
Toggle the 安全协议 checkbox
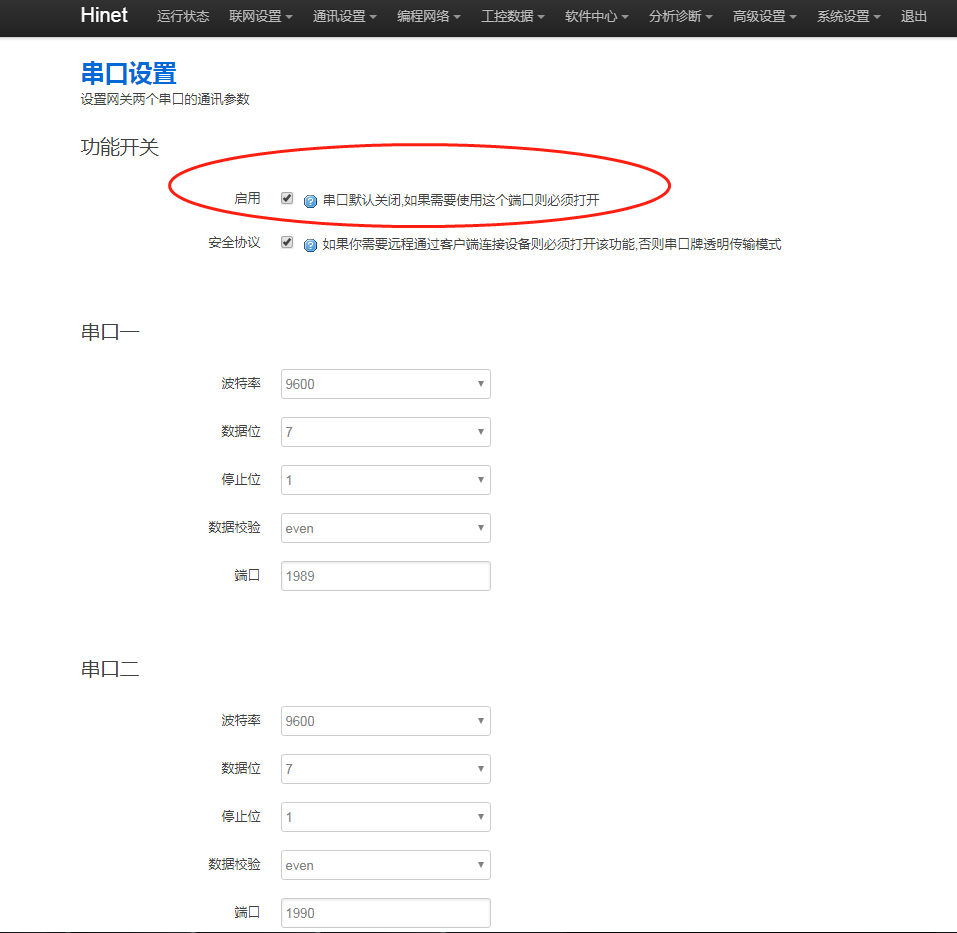point(287,243)
